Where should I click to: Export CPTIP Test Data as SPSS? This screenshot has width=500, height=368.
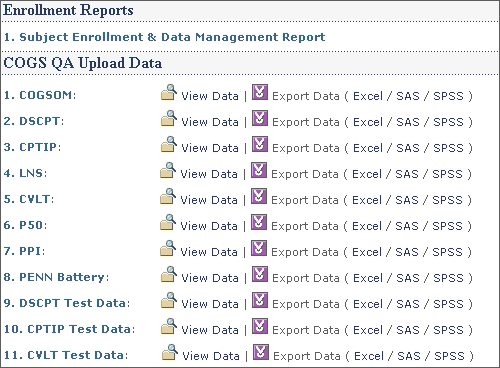pos(448,330)
